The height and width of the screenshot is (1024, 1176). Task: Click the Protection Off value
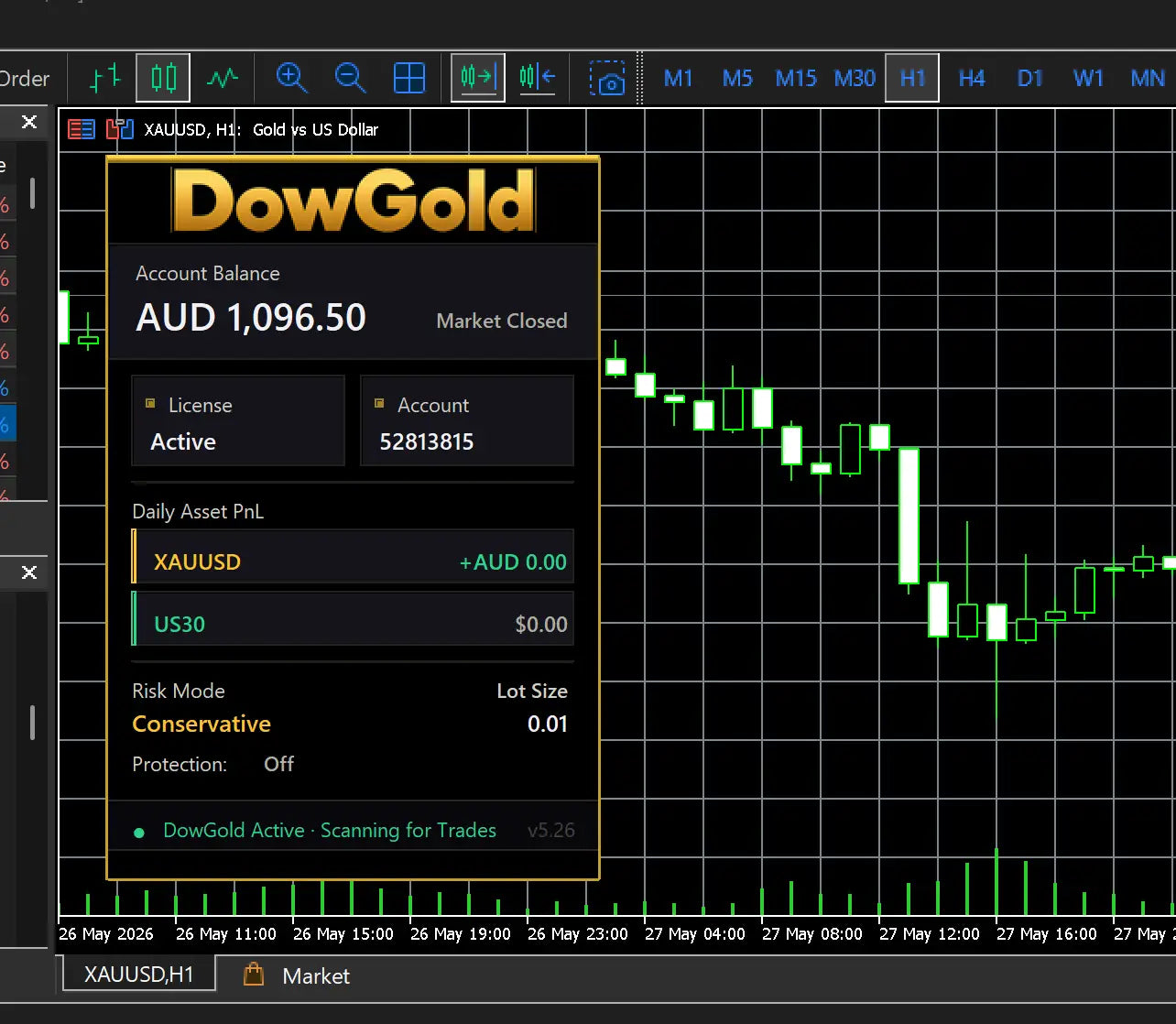[x=278, y=764]
